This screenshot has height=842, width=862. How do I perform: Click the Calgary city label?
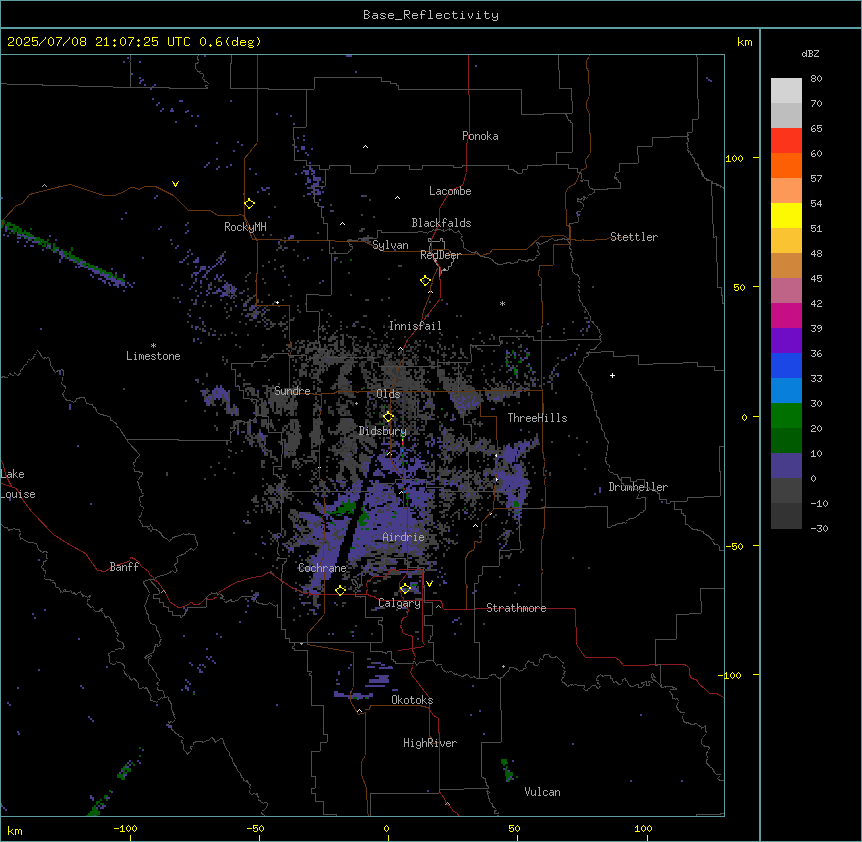[x=399, y=603]
